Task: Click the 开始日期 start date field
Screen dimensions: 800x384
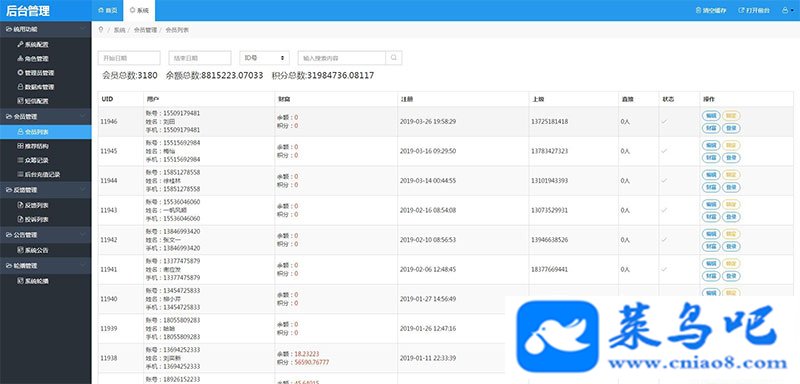Action: pos(129,58)
